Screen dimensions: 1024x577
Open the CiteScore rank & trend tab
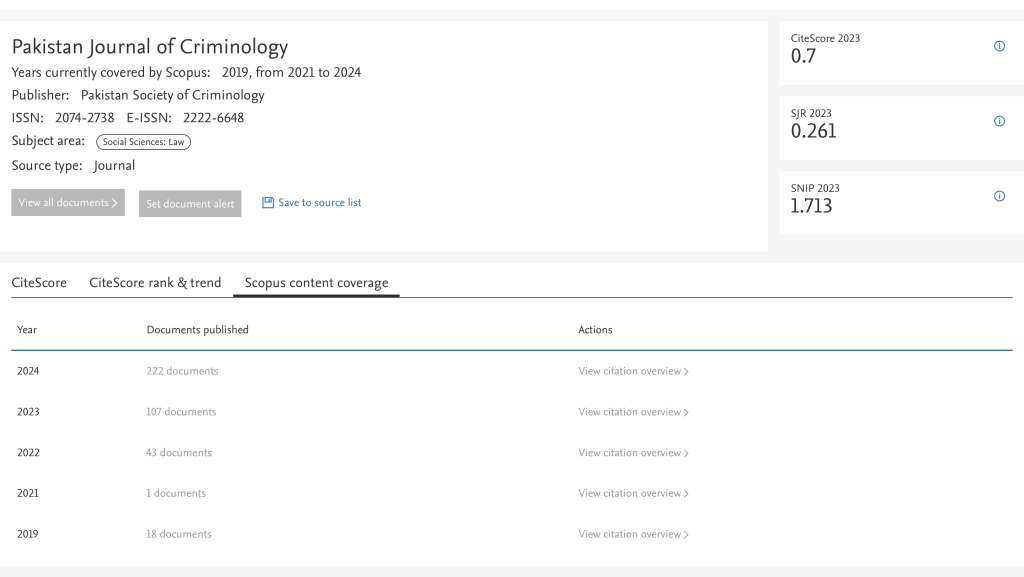point(155,283)
